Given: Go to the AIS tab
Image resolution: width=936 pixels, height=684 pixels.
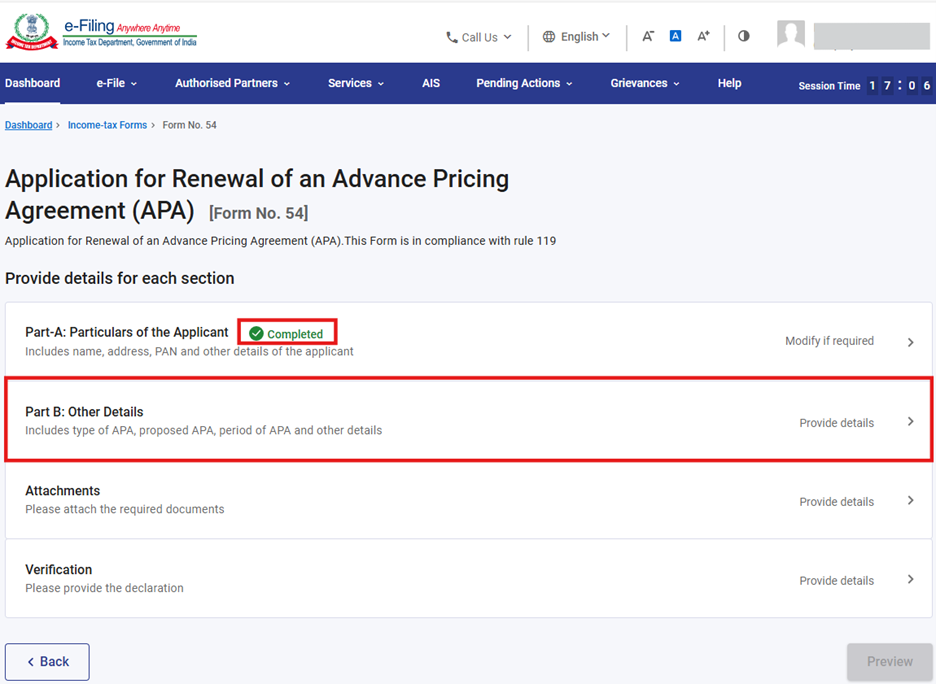Looking at the screenshot, I should point(431,84).
